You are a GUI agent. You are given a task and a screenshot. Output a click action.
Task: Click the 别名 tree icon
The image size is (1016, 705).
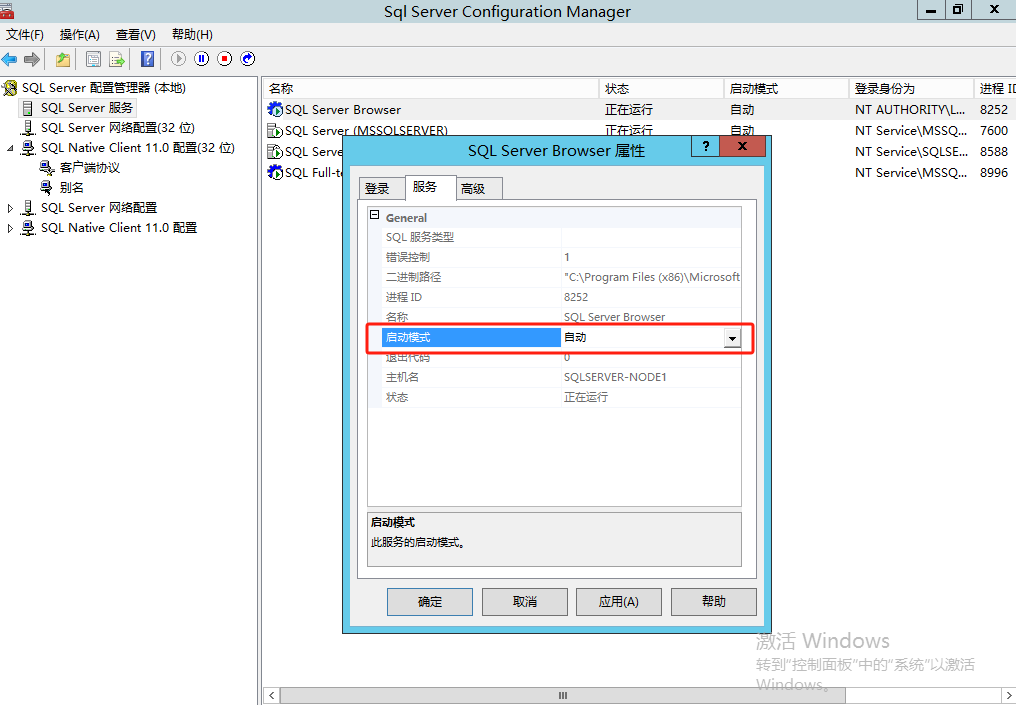point(47,188)
